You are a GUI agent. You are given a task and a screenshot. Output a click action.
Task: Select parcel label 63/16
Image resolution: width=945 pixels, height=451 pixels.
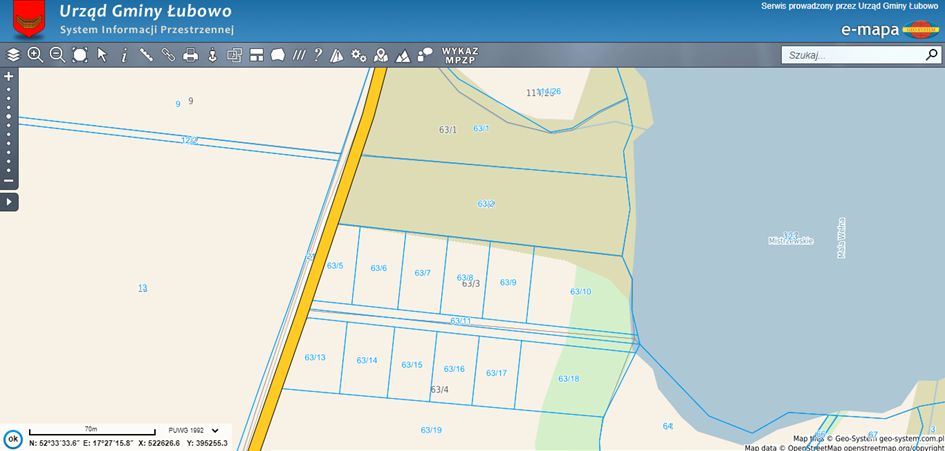click(x=454, y=368)
